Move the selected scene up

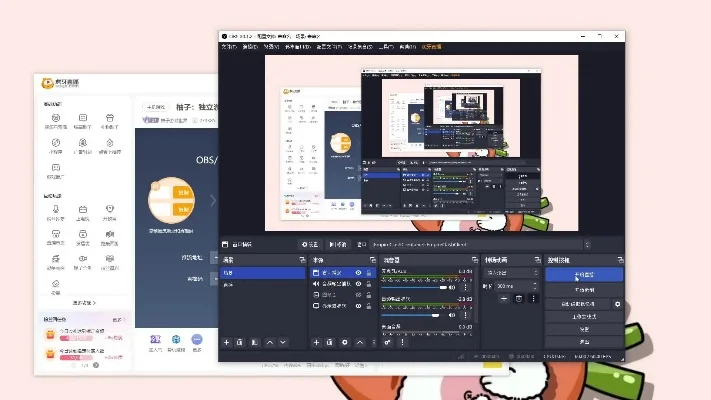pos(270,342)
